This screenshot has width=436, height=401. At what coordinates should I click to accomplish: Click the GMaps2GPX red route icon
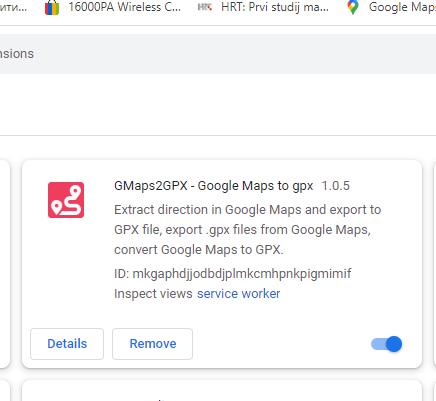tap(66, 200)
